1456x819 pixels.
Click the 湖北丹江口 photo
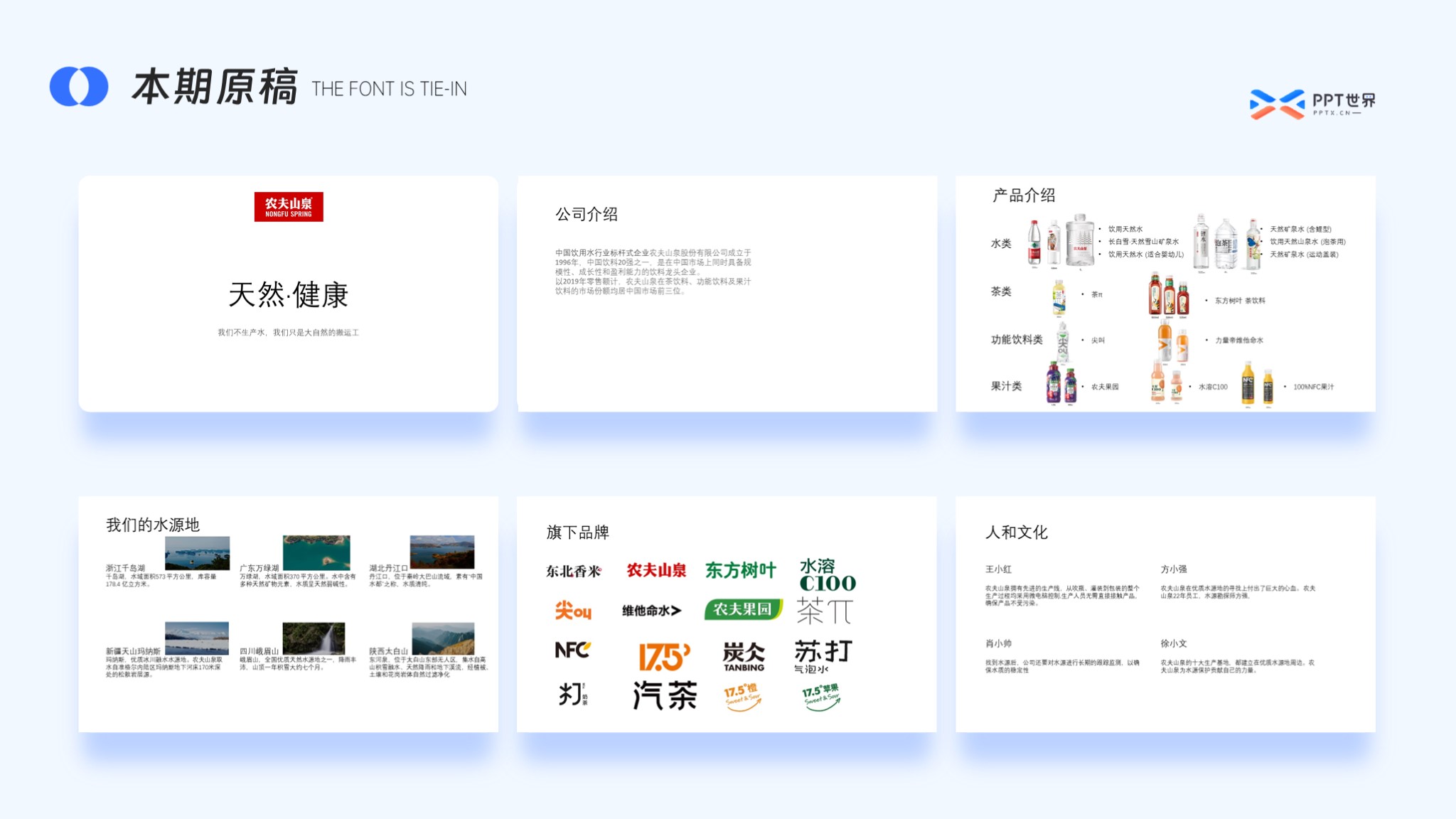tap(442, 552)
